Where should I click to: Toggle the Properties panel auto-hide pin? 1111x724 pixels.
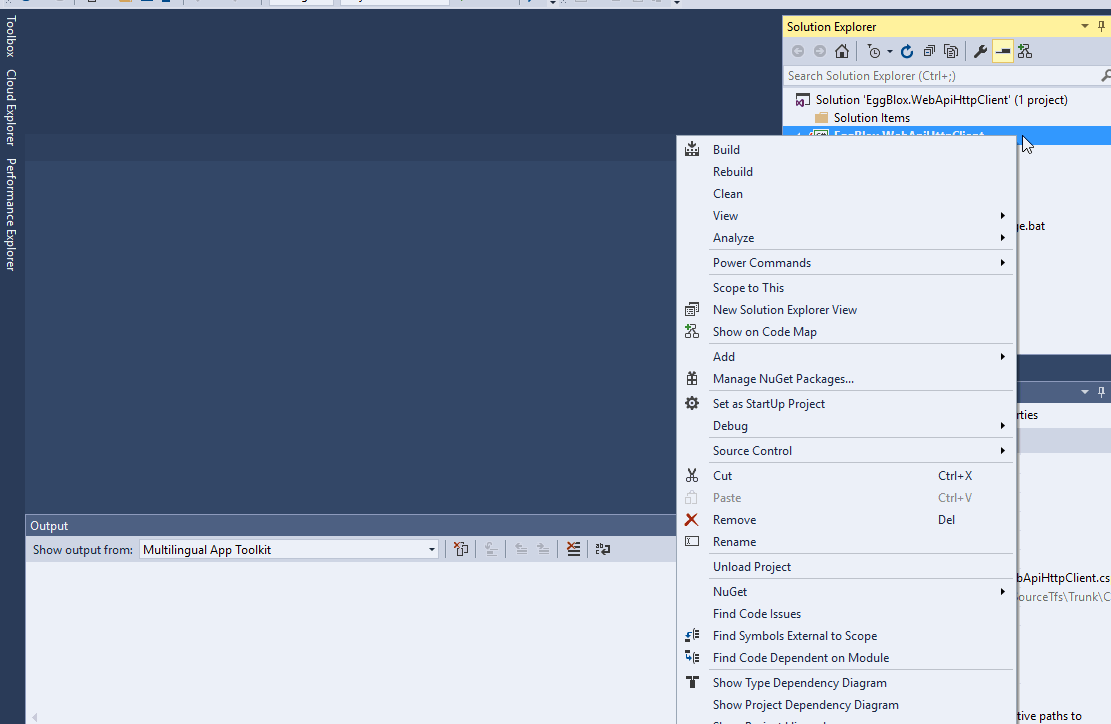pos(1101,392)
